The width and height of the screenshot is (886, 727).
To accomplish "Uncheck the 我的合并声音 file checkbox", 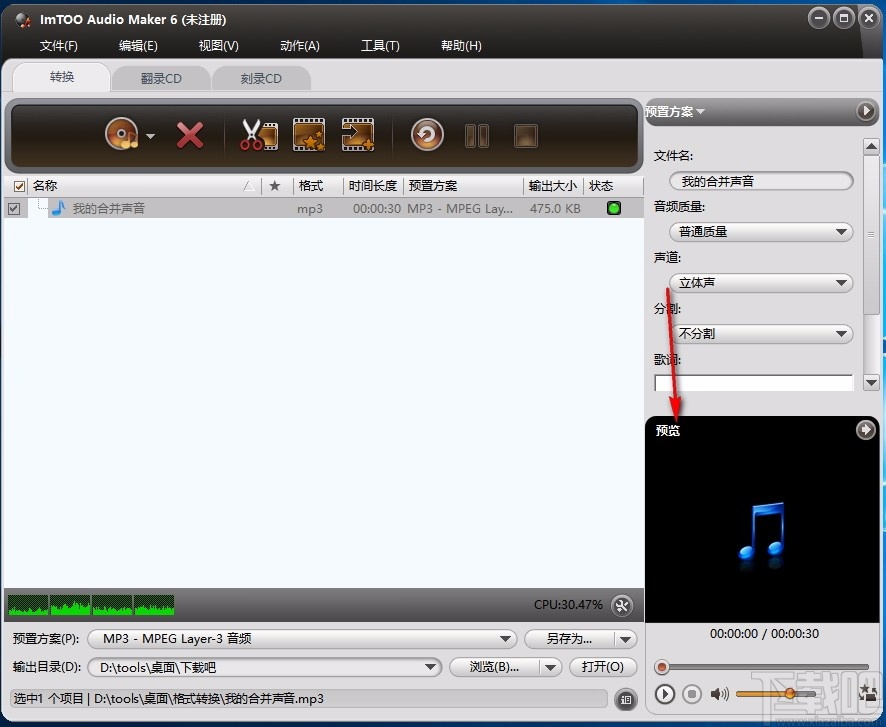I will pyautogui.click(x=14, y=208).
